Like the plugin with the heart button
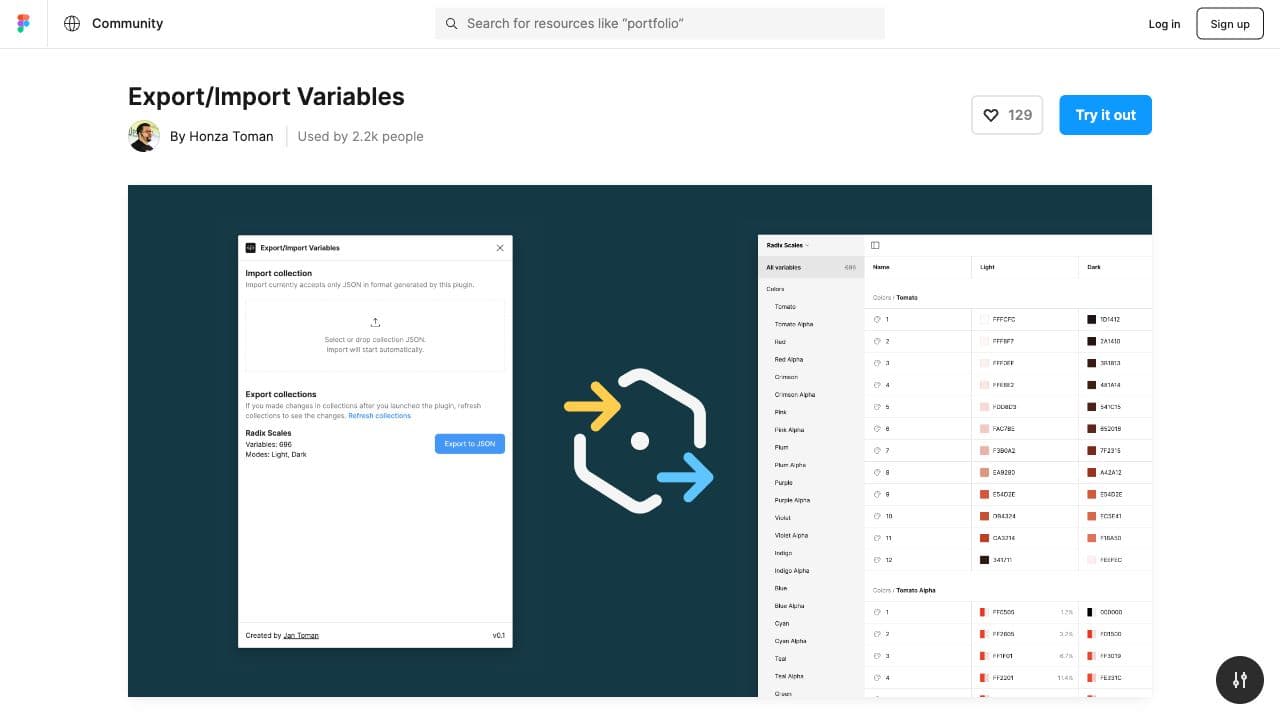The image size is (1280, 720). click(x=991, y=115)
